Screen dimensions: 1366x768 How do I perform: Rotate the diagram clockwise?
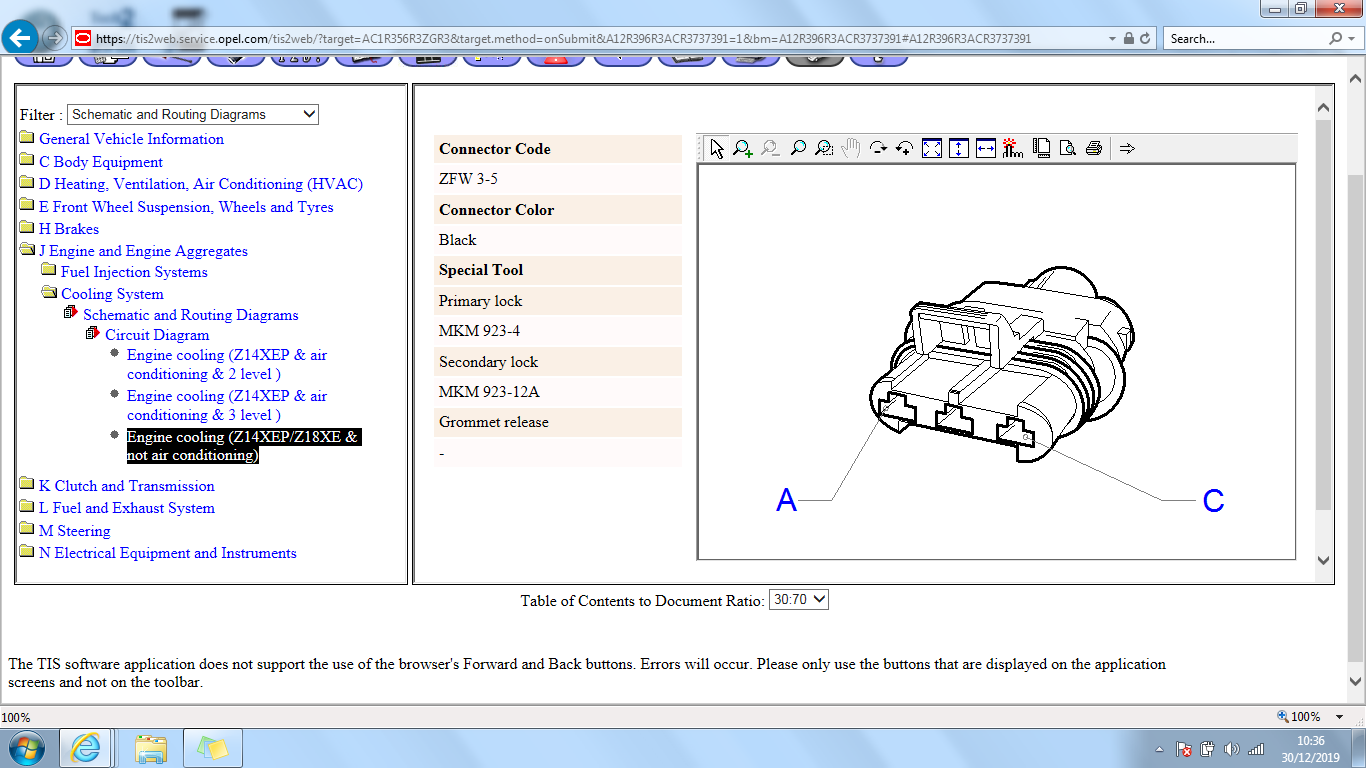point(878,148)
